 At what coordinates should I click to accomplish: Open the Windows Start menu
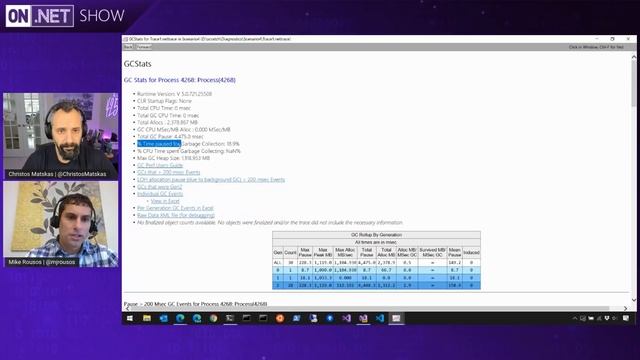(x=130, y=318)
